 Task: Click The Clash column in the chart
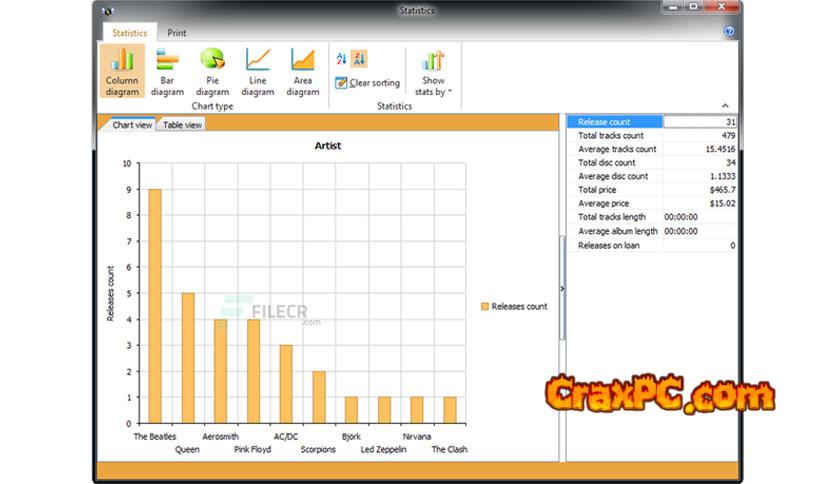click(450, 410)
